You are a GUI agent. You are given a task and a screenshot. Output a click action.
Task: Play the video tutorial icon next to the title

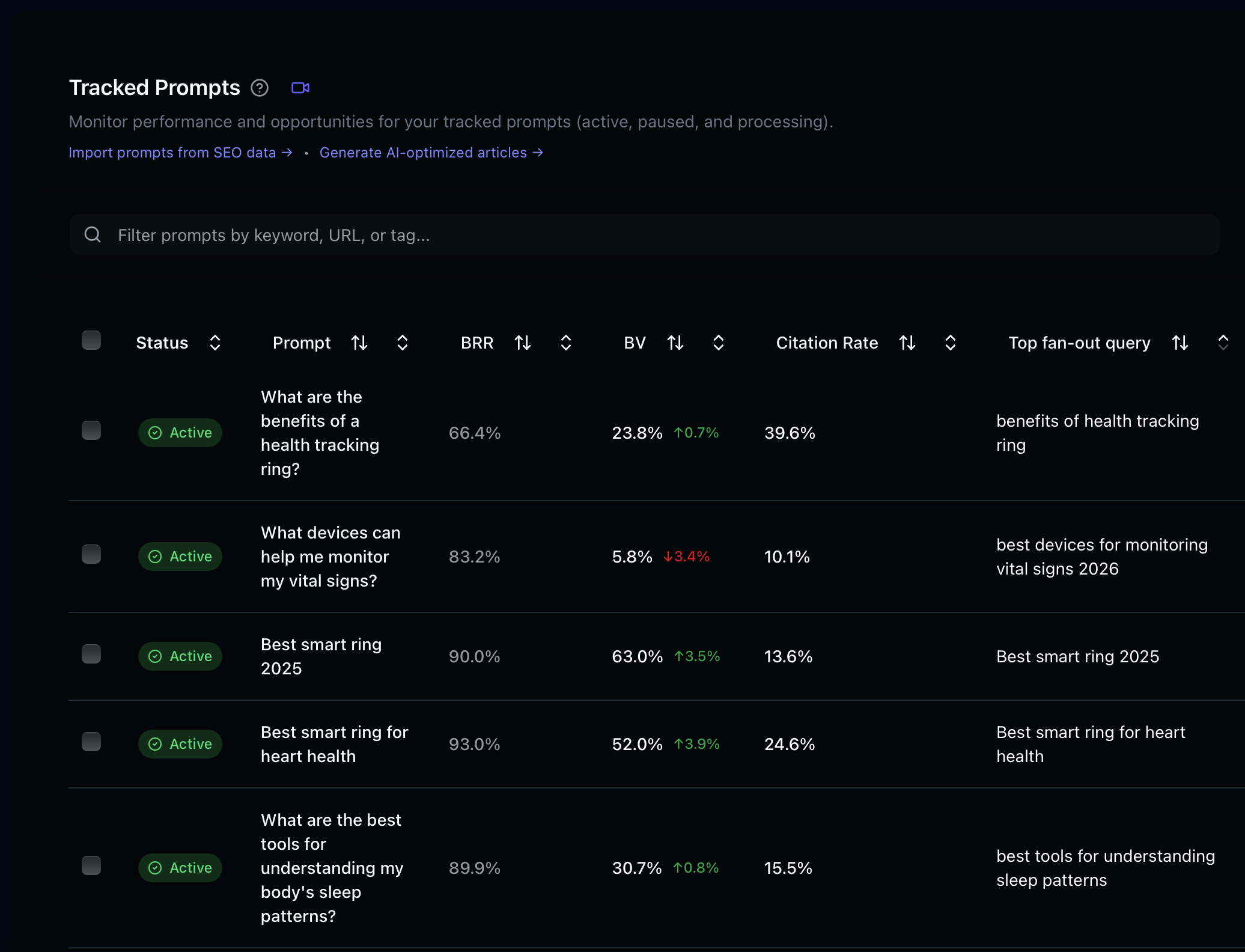pyautogui.click(x=300, y=88)
